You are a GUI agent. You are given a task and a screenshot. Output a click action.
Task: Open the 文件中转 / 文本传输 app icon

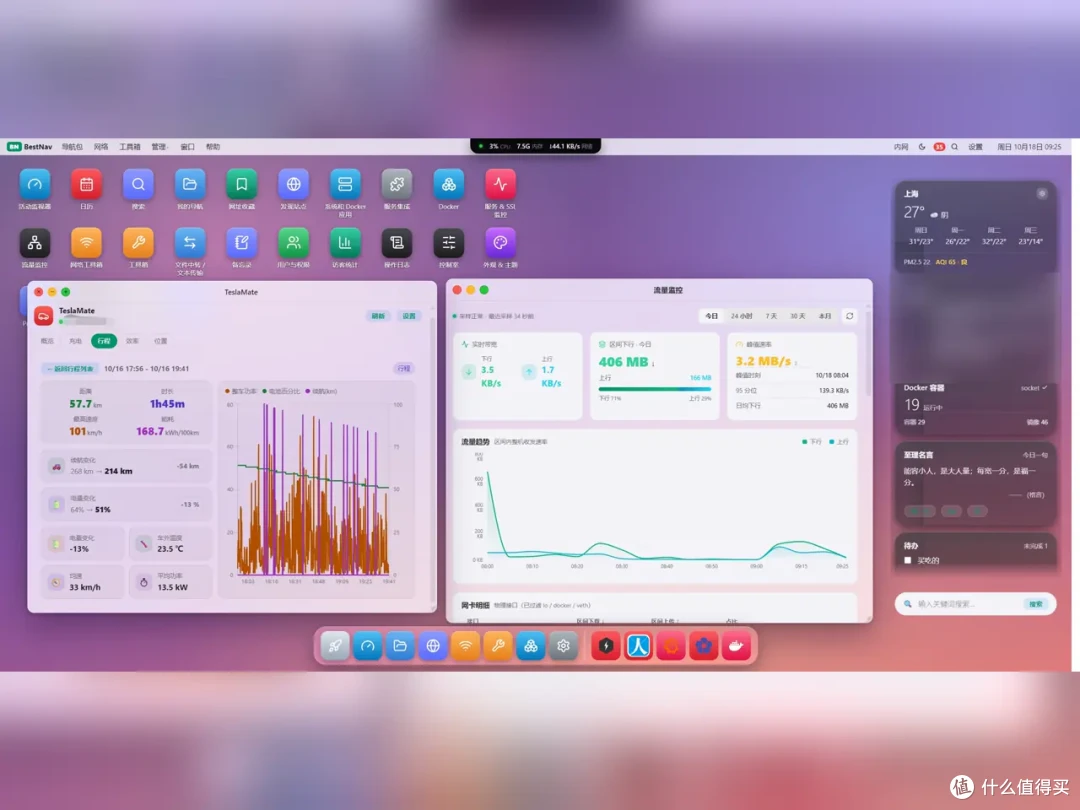point(189,243)
